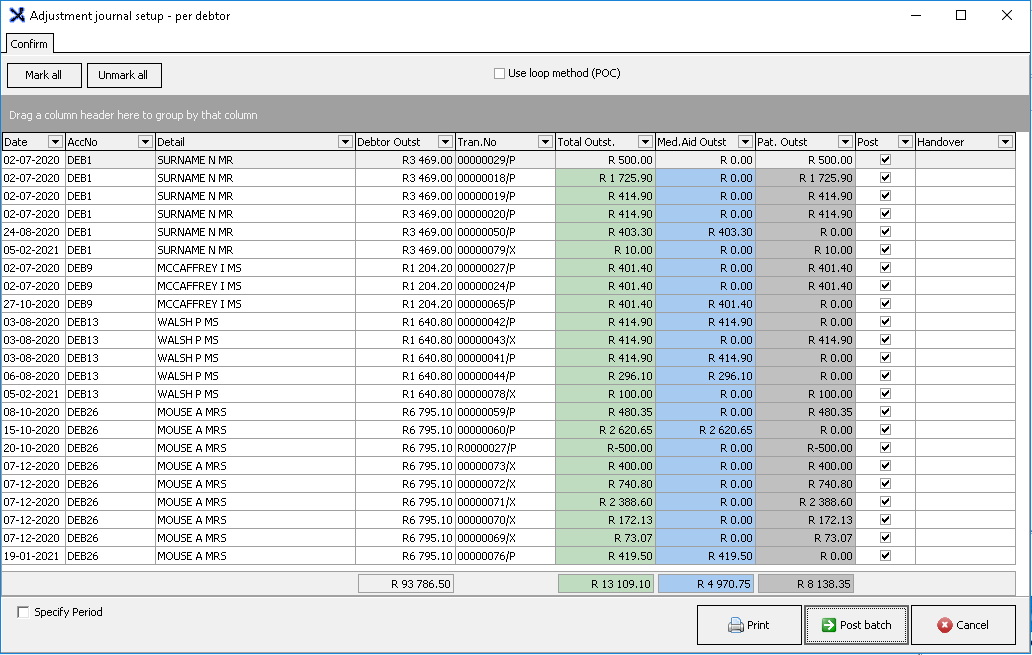
Task: Open the Handover column filter dropdown
Action: point(1005,142)
